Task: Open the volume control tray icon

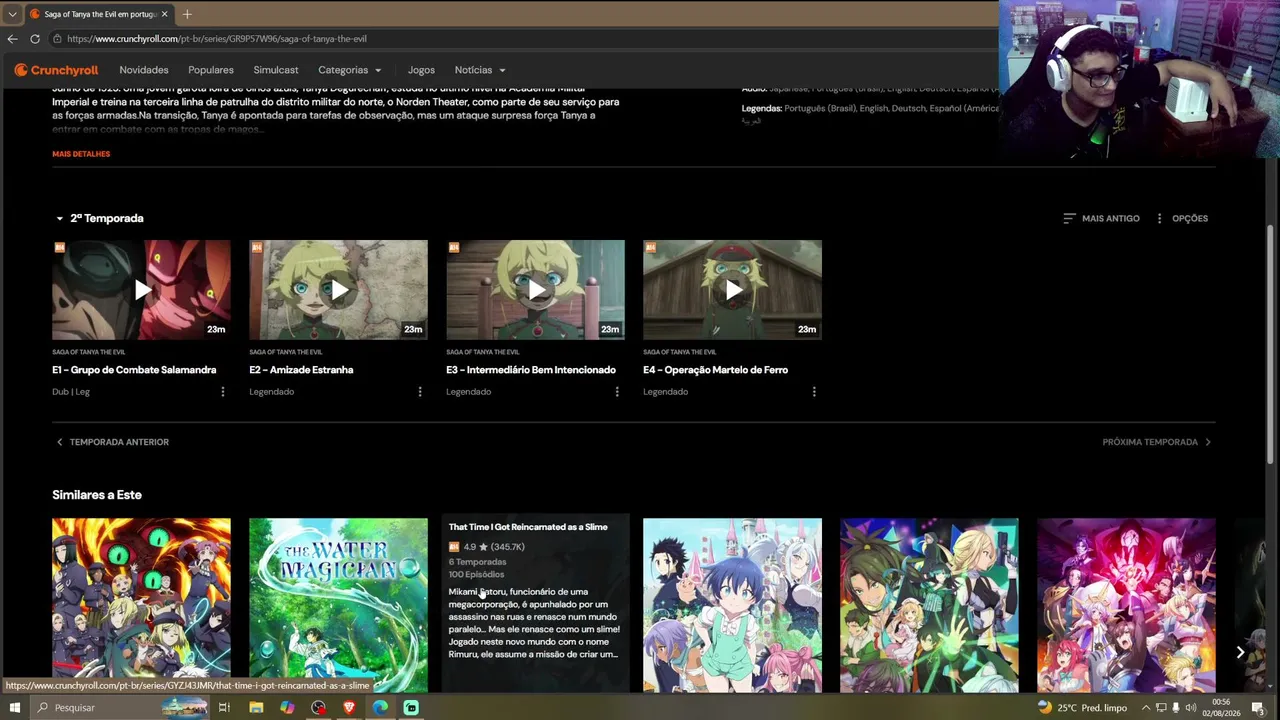Action: tap(1190, 708)
